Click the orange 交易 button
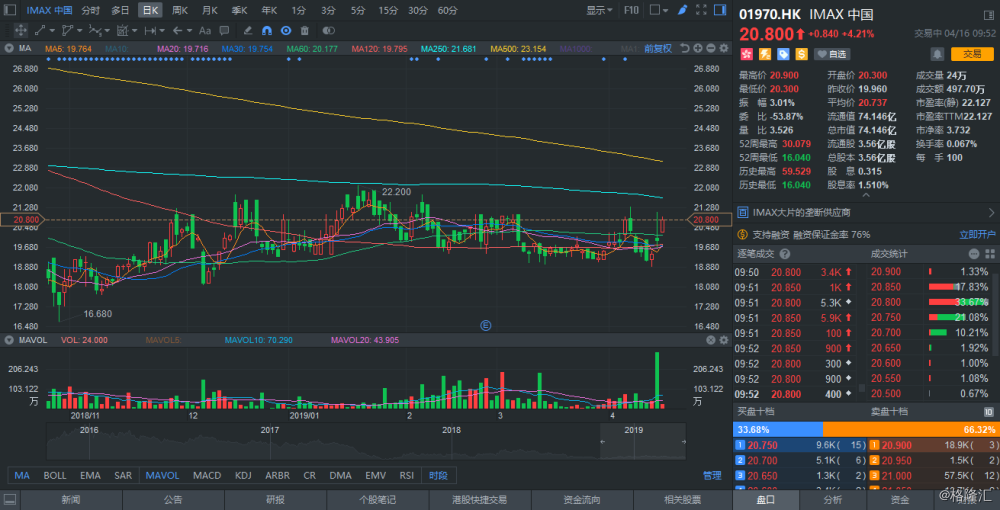This screenshot has height=510, width=1000. tap(971, 54)
